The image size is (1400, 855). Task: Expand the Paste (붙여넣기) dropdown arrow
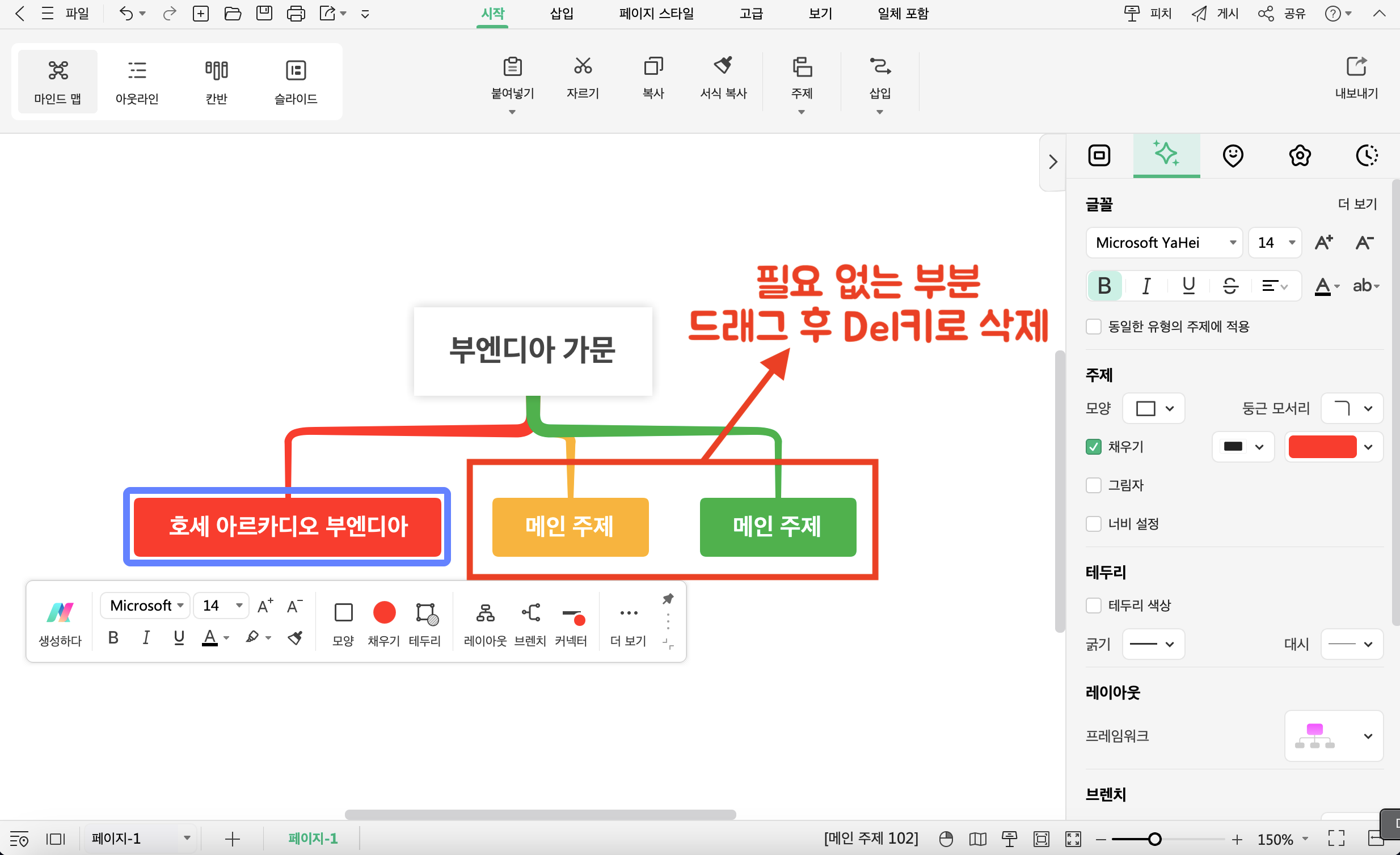click(x=512, y=112)
